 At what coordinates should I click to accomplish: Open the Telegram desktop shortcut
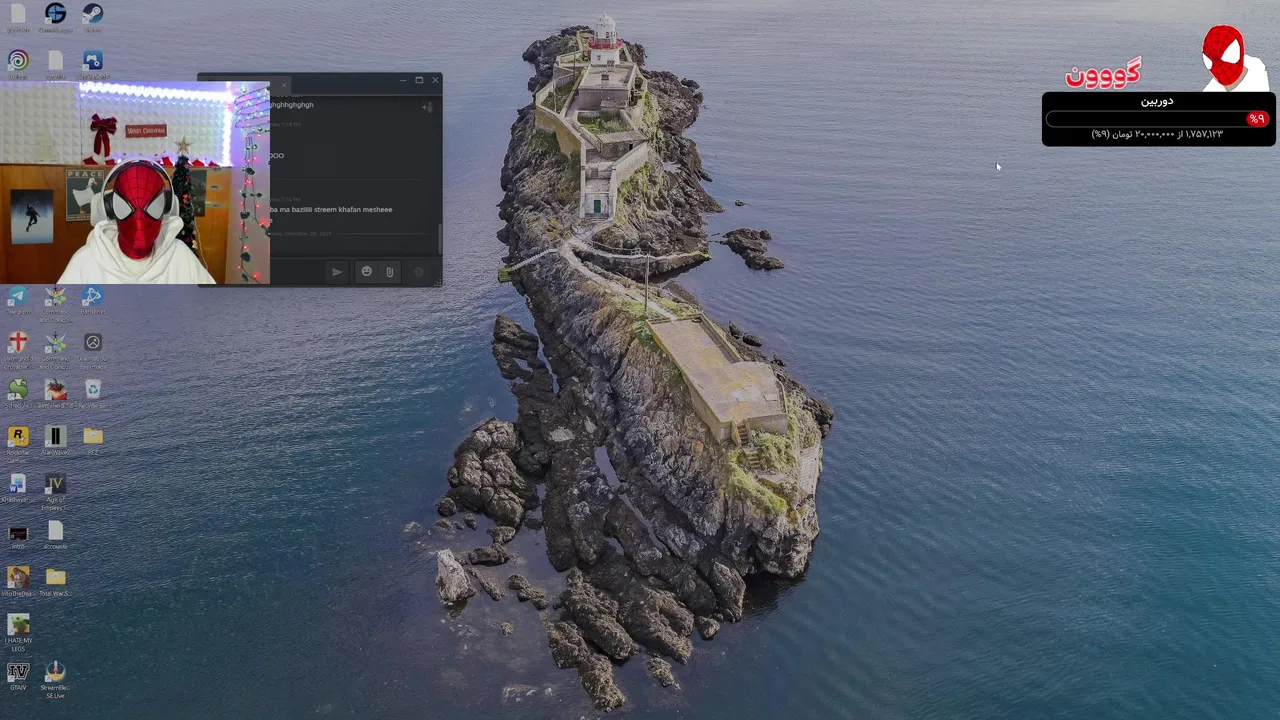click(18, 300)
